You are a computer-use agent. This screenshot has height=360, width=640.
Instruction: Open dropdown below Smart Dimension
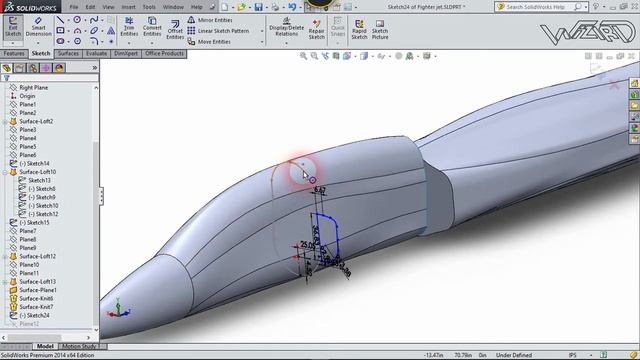38,43
